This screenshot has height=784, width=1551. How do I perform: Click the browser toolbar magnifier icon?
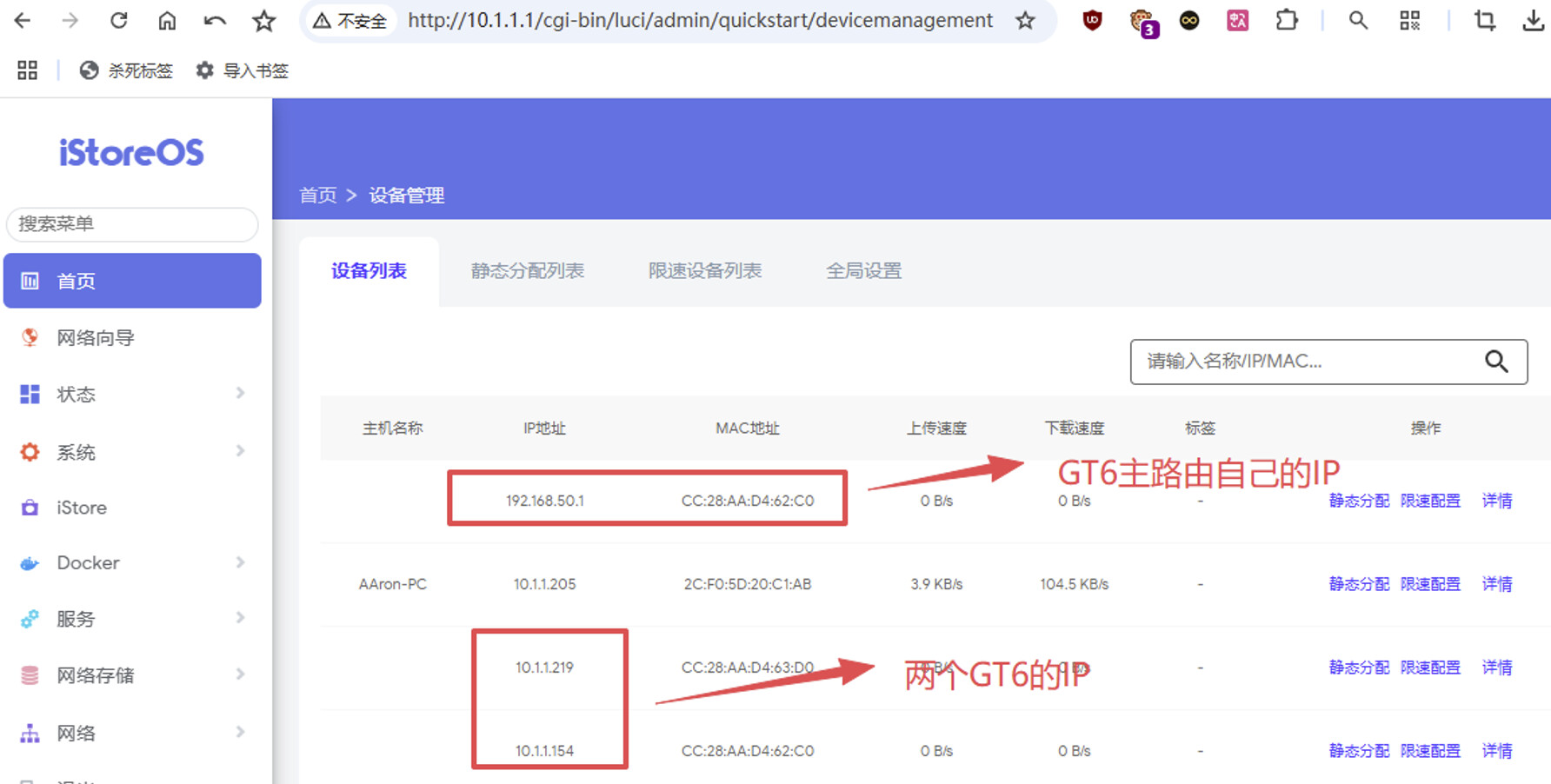pos(1358,20)
